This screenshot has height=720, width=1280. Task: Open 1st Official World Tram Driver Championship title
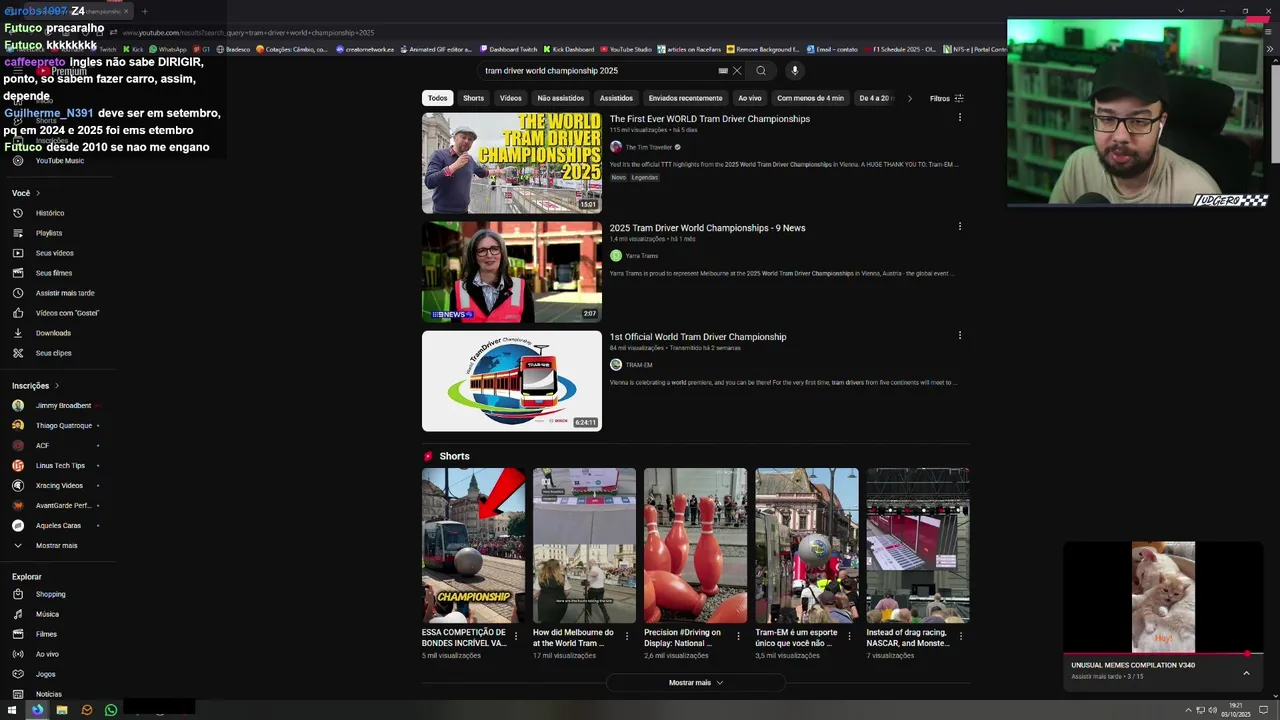698,337
